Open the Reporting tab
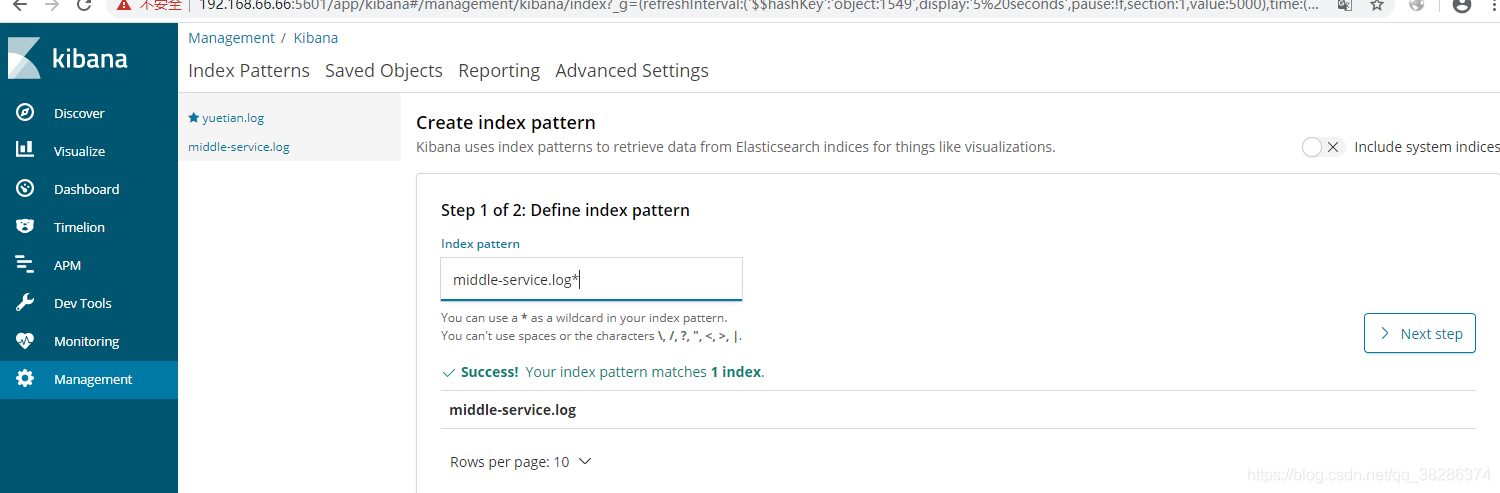 [499, 71]
